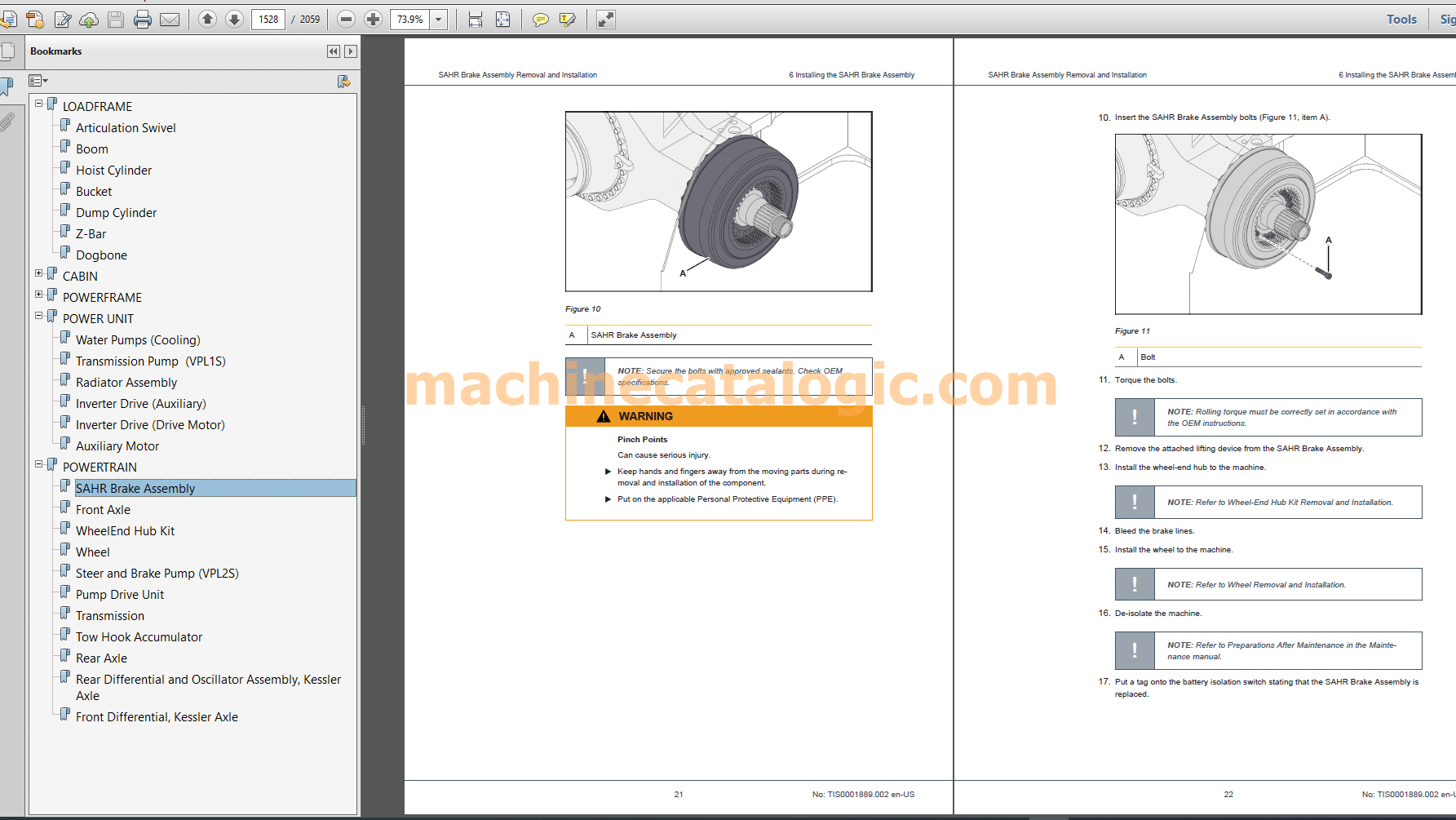
Task: Select Front Differential, Kessler Axle bookmark
Action: [157, 717]
